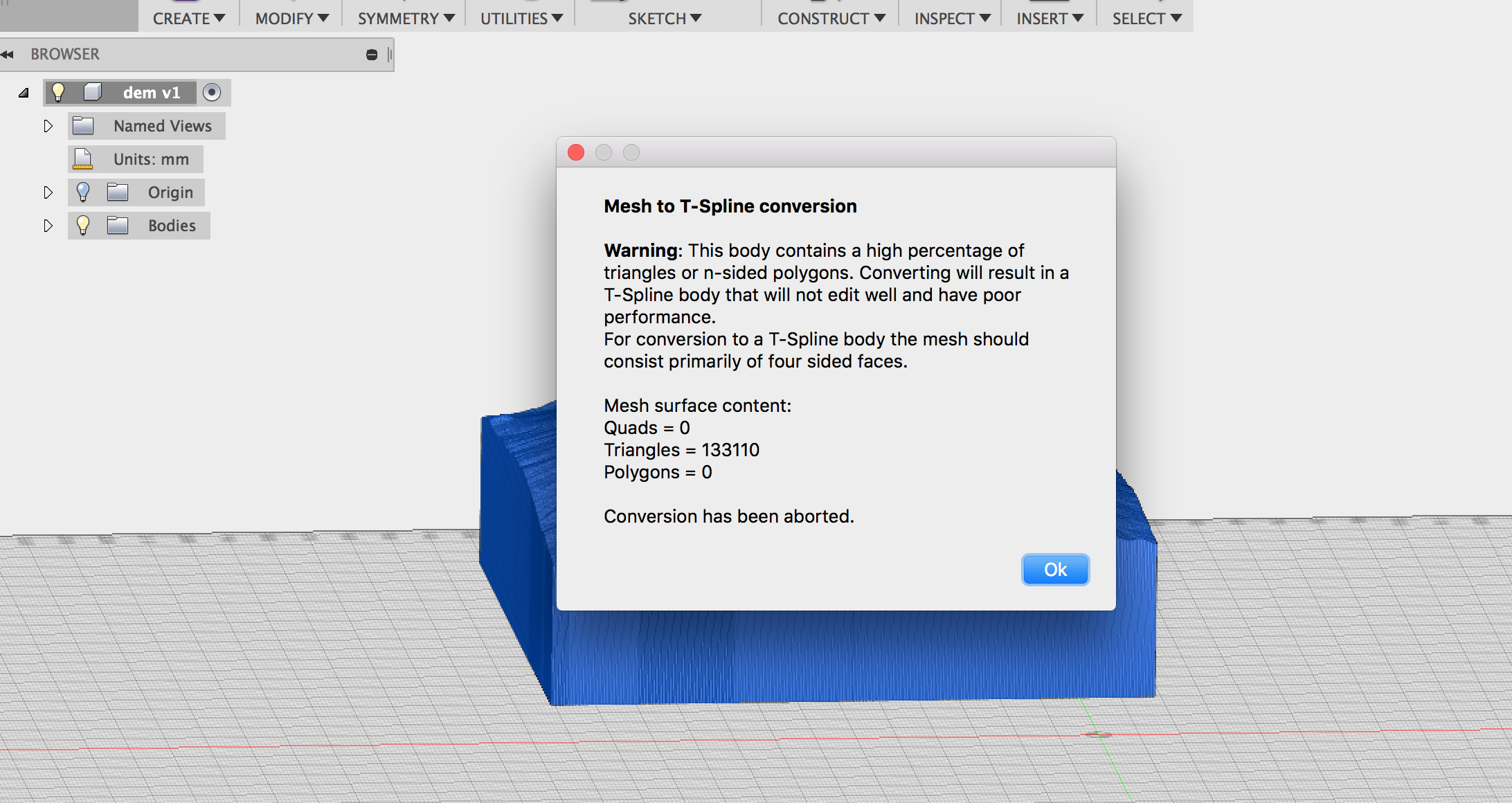Click the Named Views folder icon
This screenshot has width=1512, height=803.
point(83,126)
